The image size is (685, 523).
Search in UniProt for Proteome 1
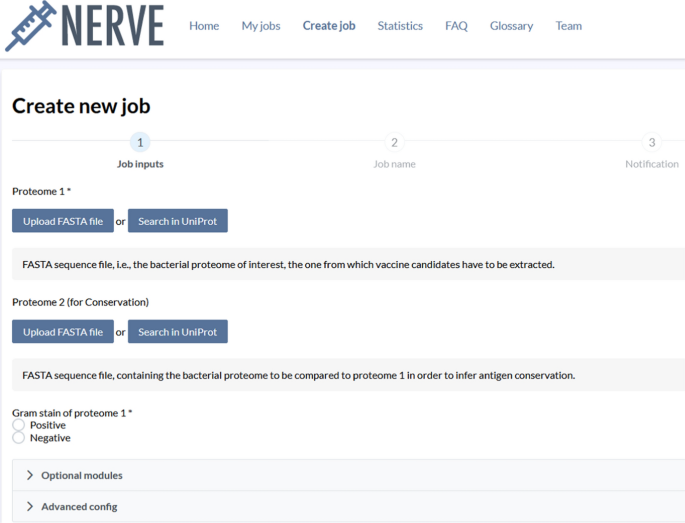coord(178,221)
